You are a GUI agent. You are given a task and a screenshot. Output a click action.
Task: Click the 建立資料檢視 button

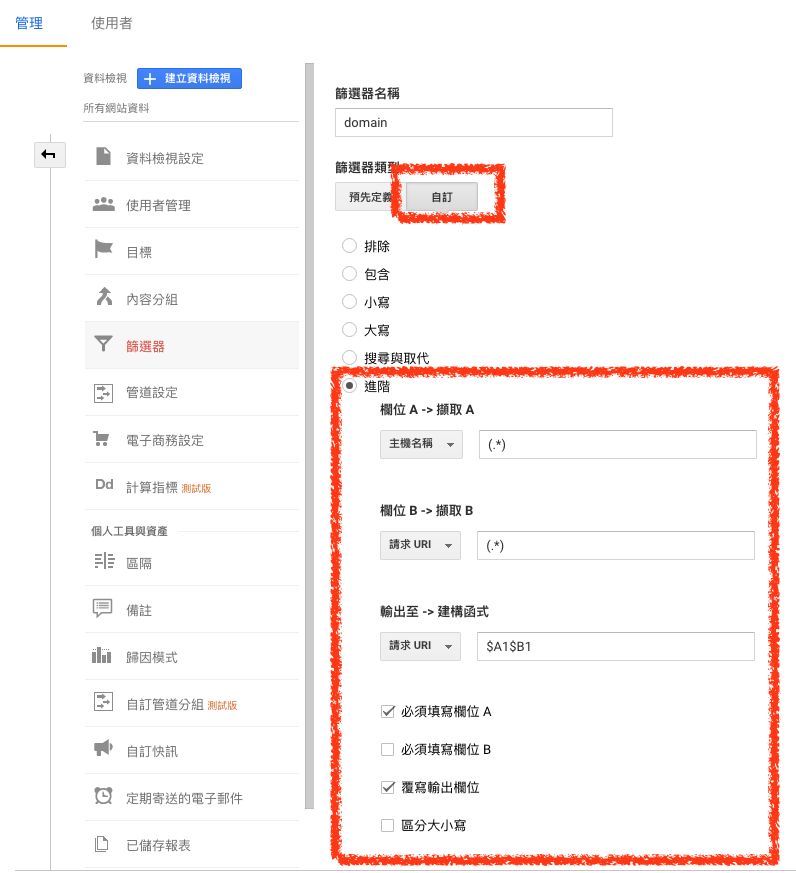pos(189,79)
